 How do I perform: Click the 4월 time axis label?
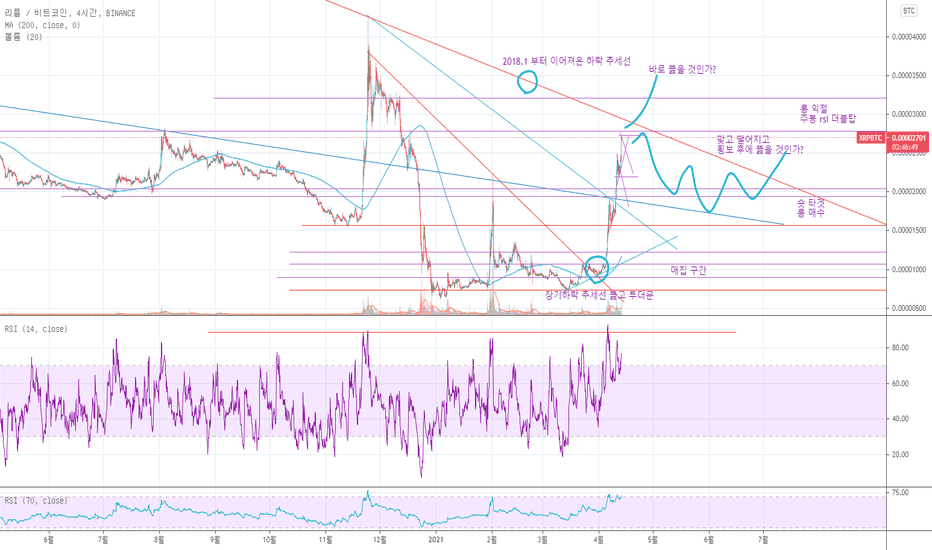point(598,540)
